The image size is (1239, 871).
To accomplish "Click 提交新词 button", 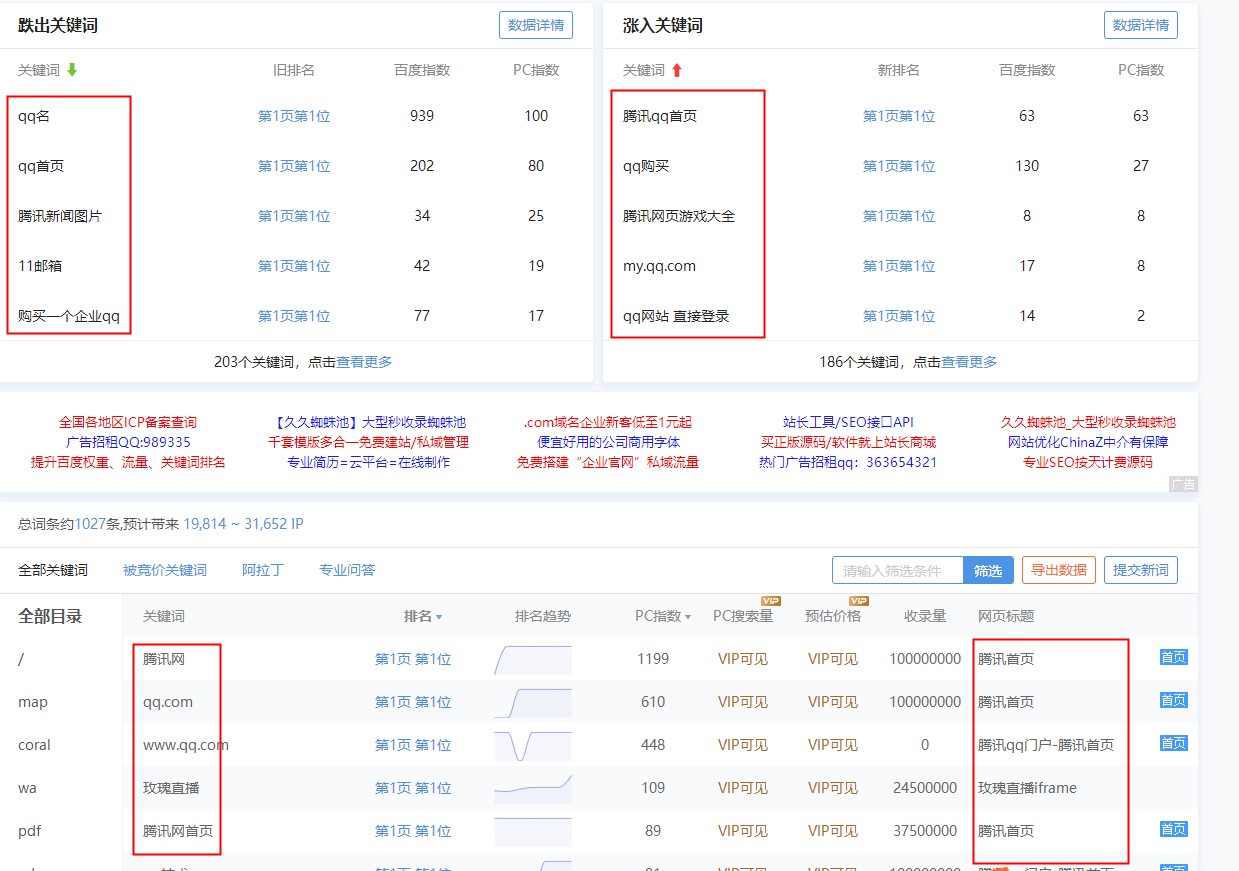I will [1141, 570].
